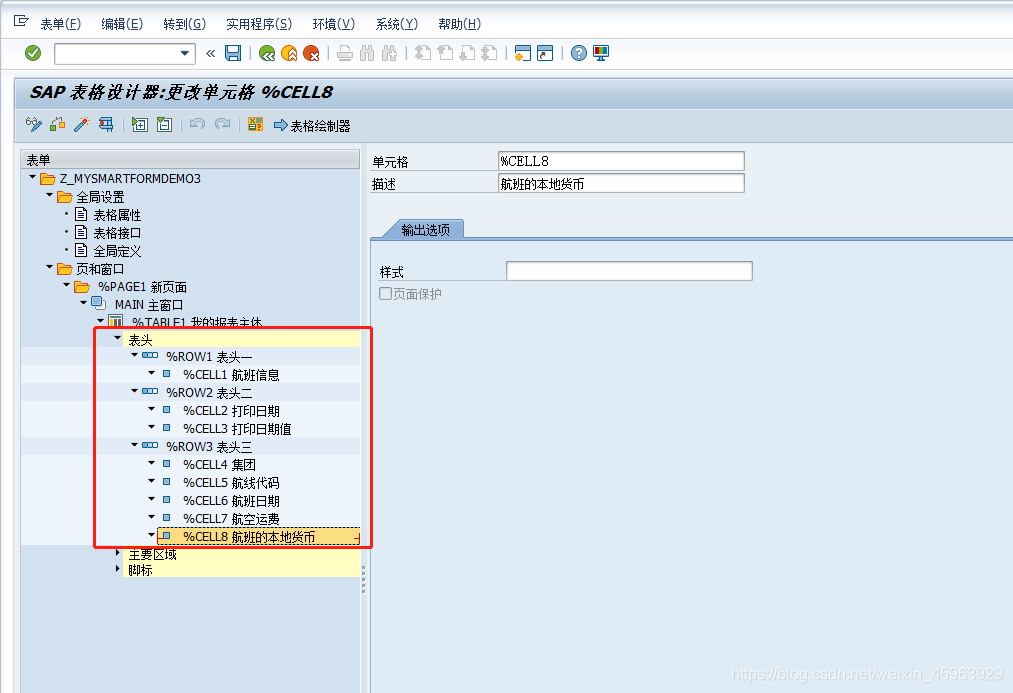
Task: Click the Undo arrow icon
Action: pyautogui.click(x=198, y=123)
